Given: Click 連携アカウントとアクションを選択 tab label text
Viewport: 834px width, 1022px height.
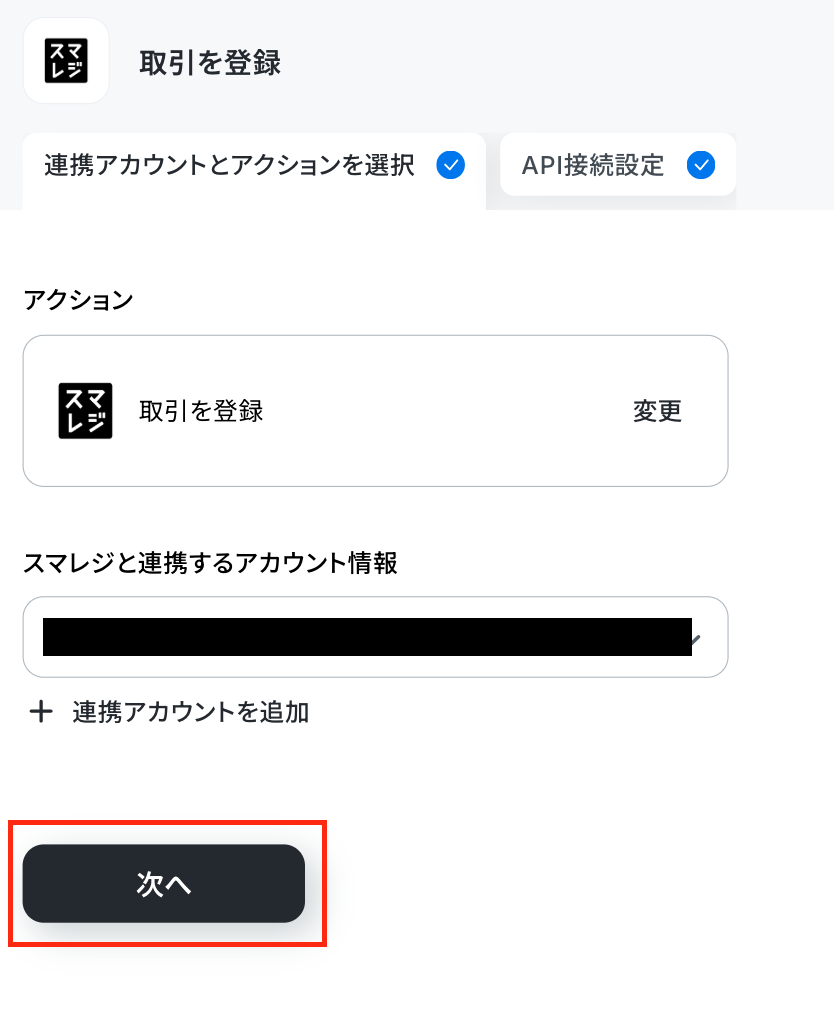Looking at the screenshot, I should coord(229,166).
